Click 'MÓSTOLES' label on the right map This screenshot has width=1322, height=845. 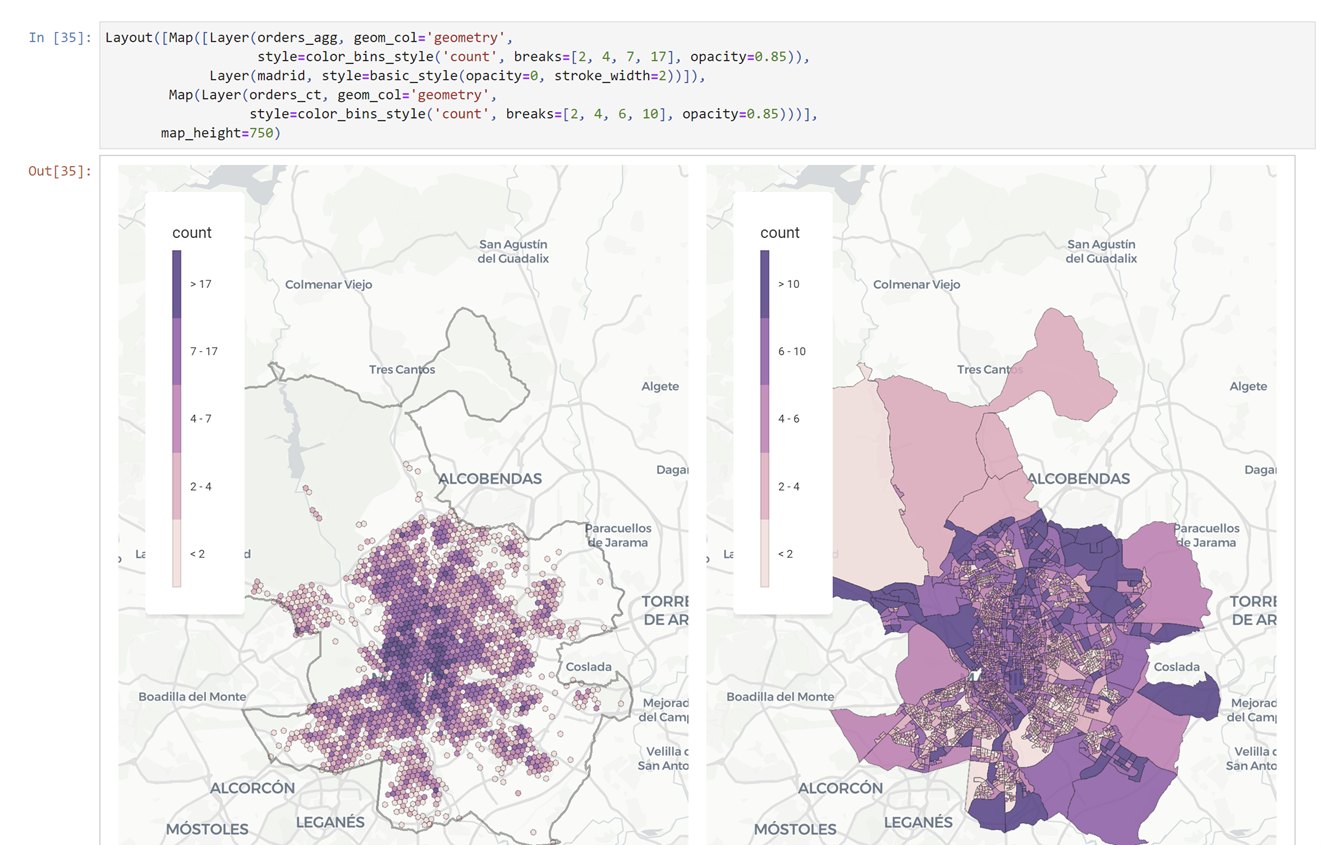[x=795, y=829]
